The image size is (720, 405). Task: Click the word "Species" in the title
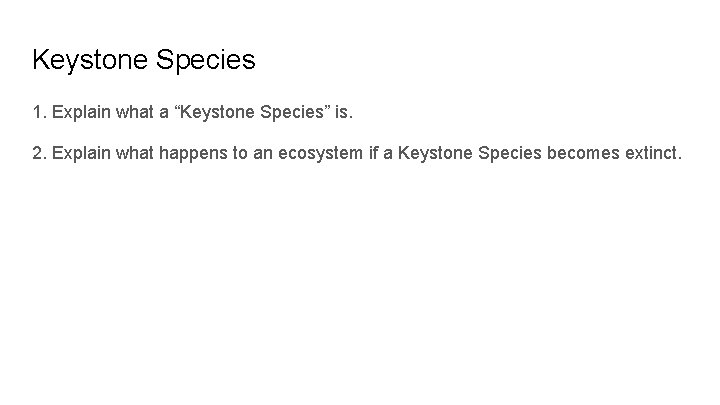[x=206, y=61]
